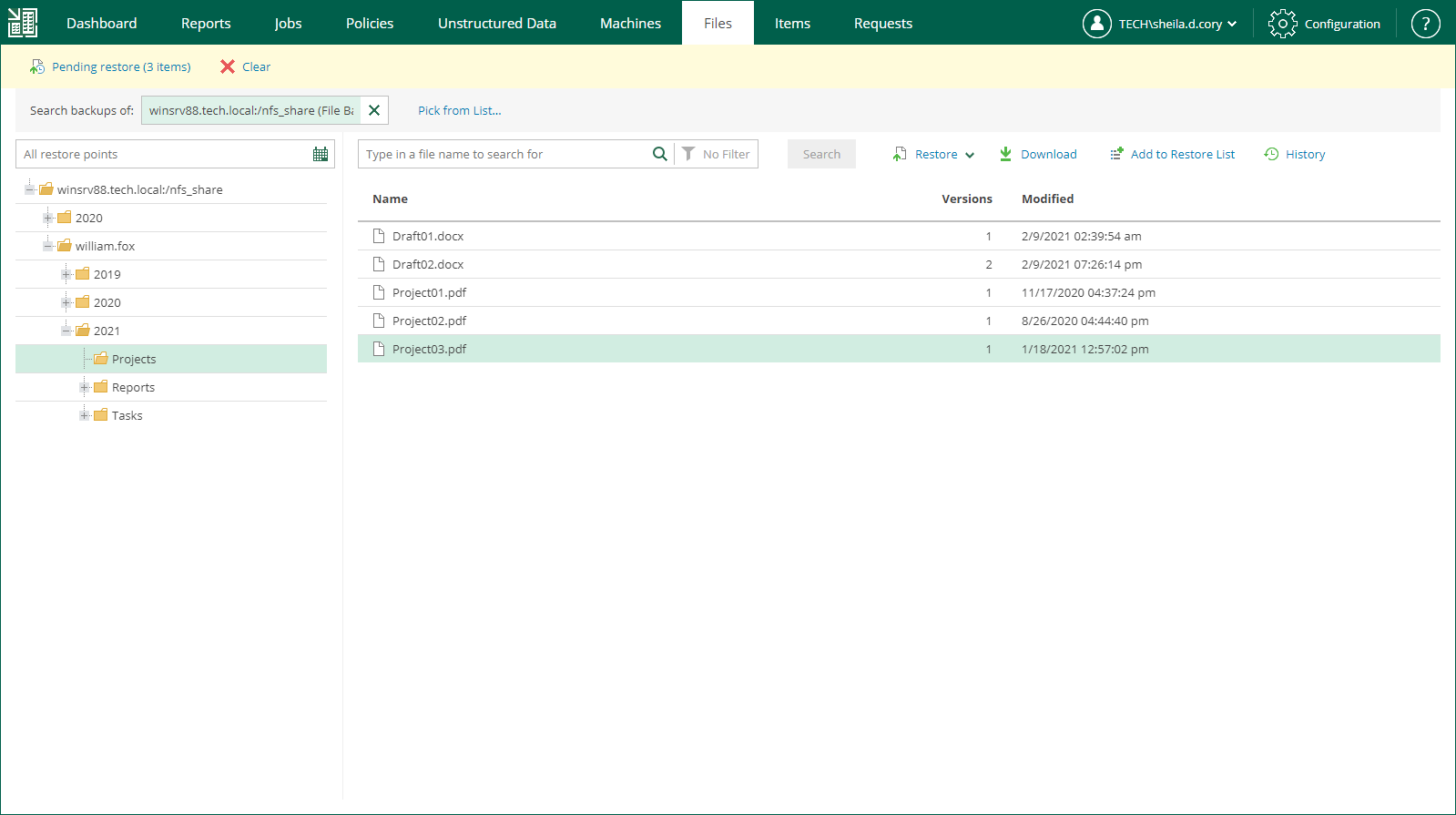
Task: Expand the Reports folder in tree
Action: tap(84, 387)
